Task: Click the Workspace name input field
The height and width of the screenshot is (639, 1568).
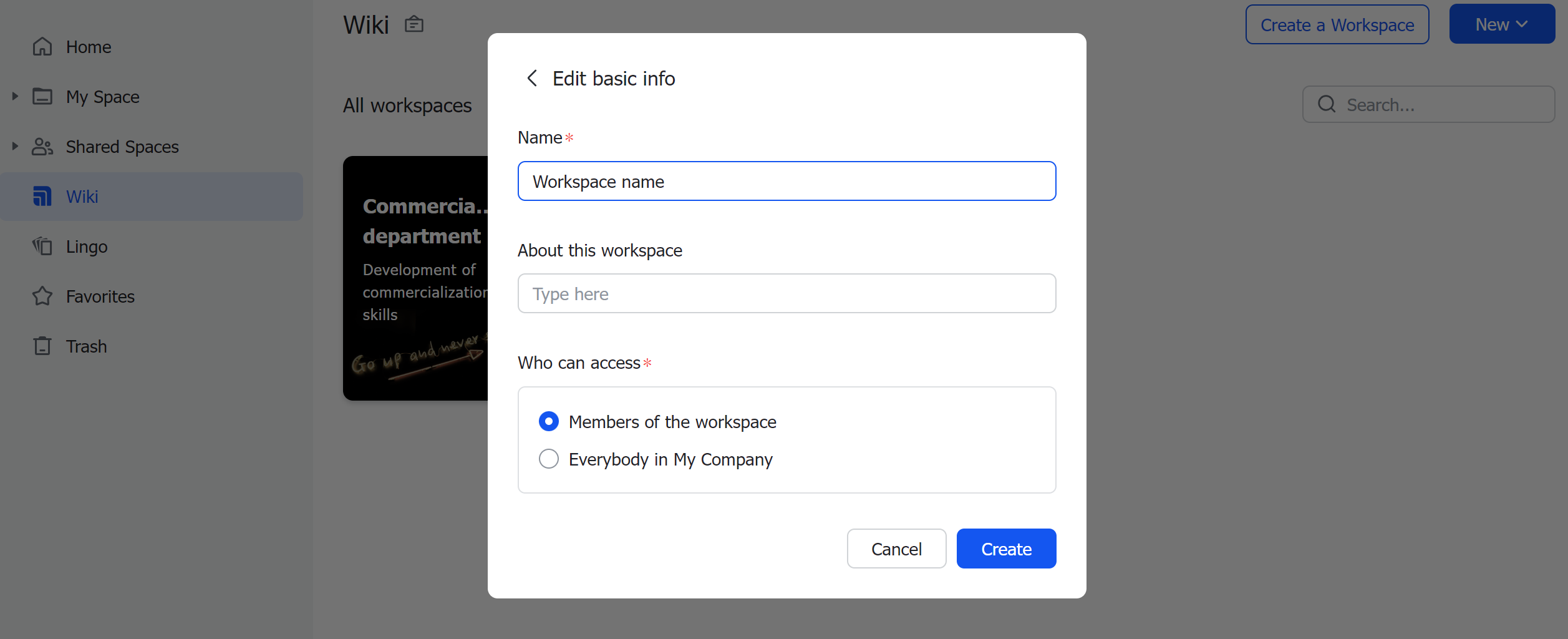Action: coord(786,181)
